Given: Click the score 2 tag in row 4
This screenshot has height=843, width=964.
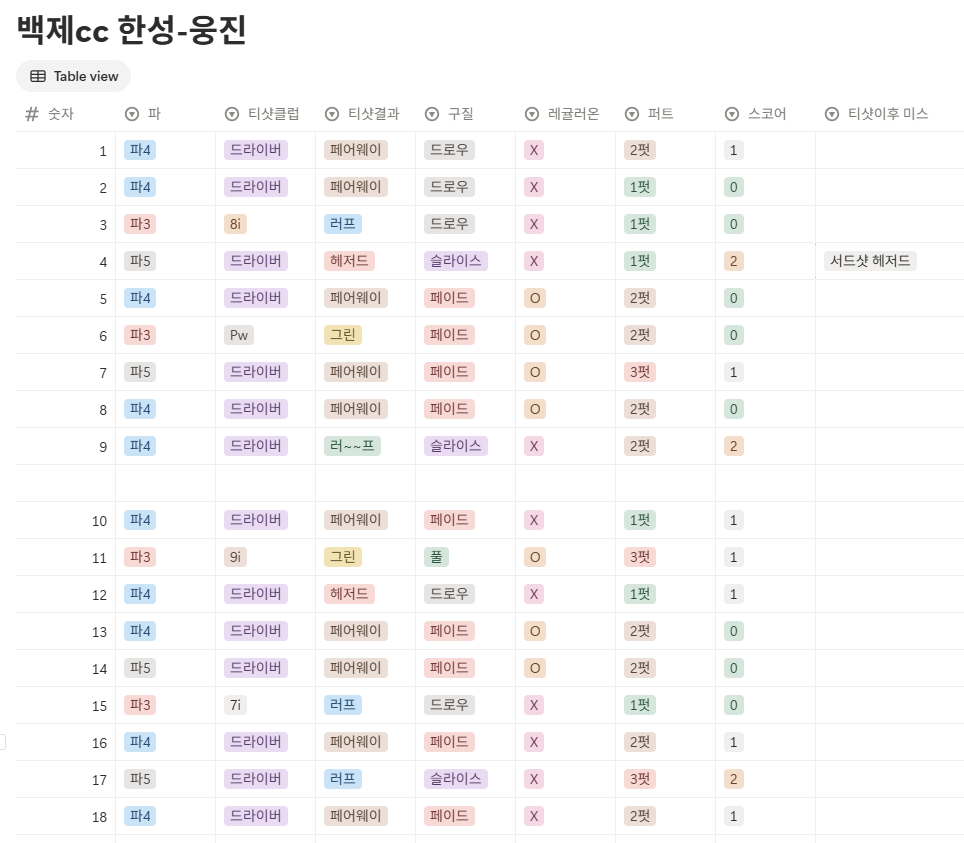Looking at the screenshot, I should (733, 261).
